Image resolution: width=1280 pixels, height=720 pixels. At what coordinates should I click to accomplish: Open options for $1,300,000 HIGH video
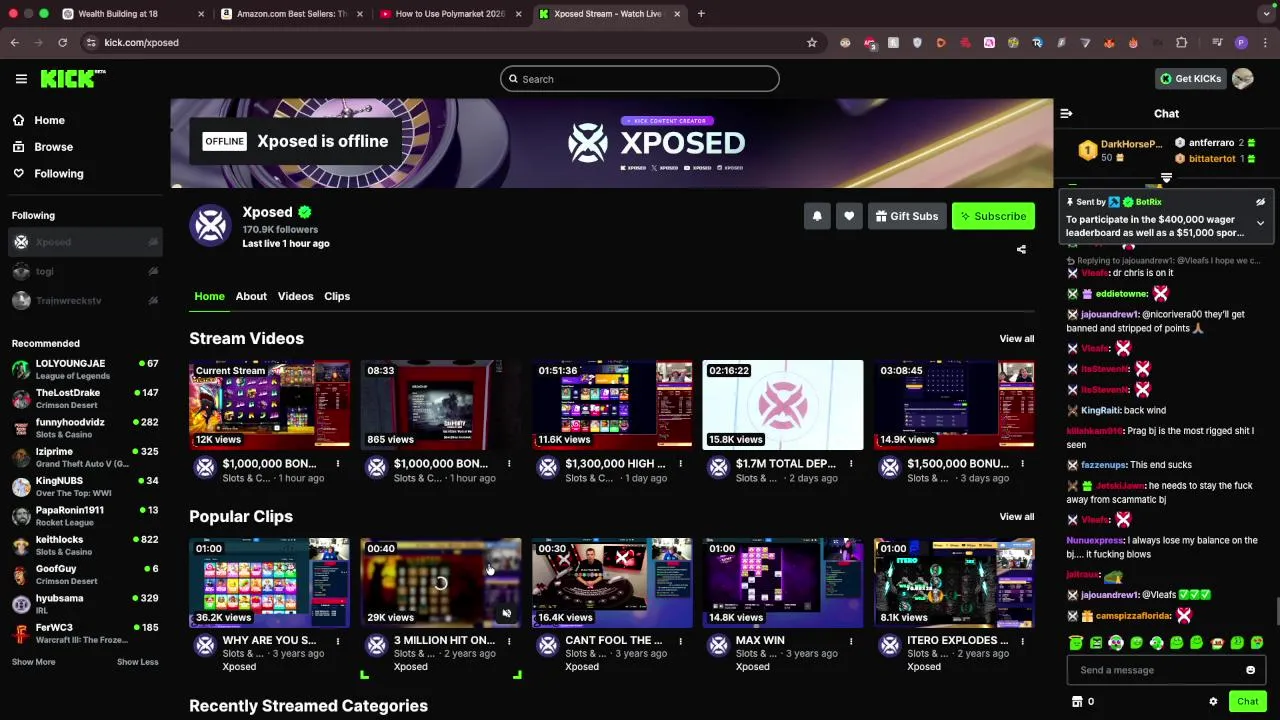pyautogui.click(x=680, y=463)
